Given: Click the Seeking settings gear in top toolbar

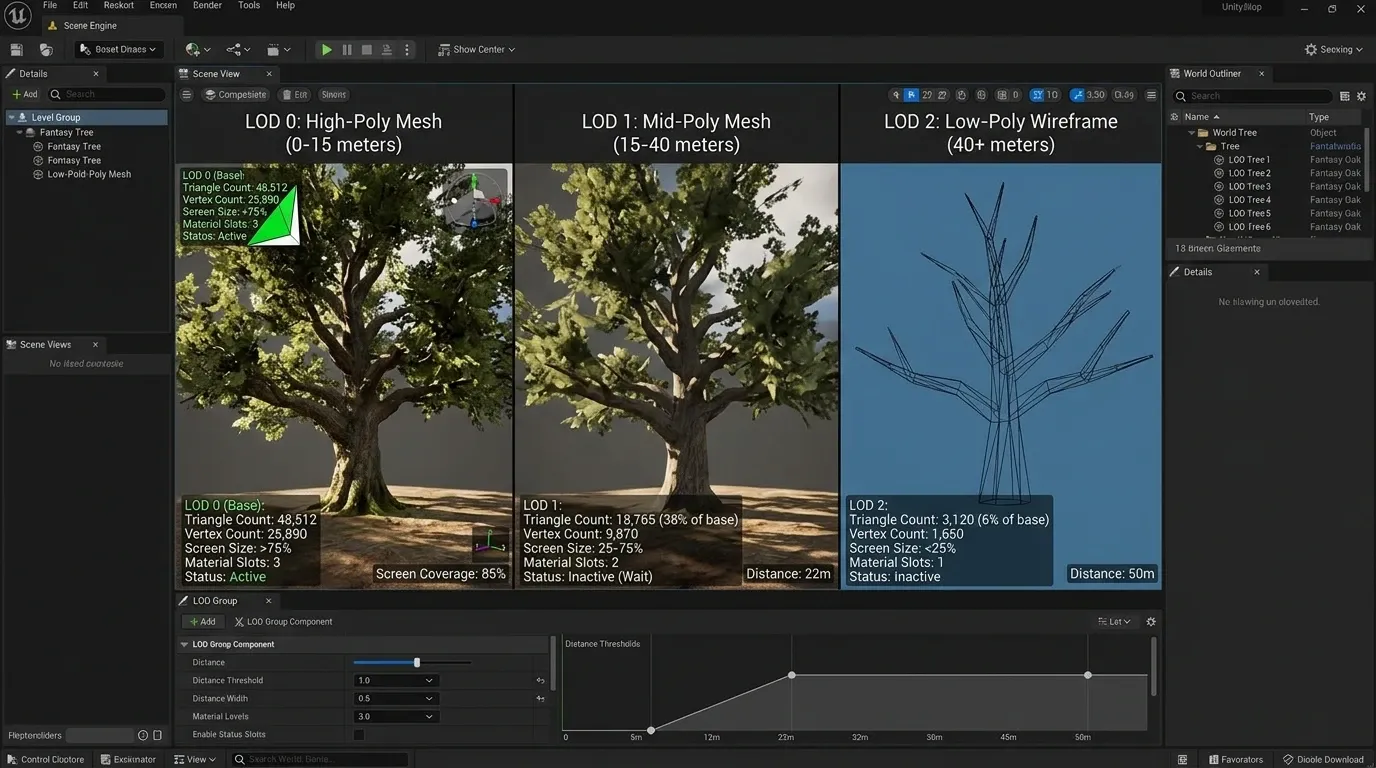Looking at the screenshot, I should point(1311,49).
